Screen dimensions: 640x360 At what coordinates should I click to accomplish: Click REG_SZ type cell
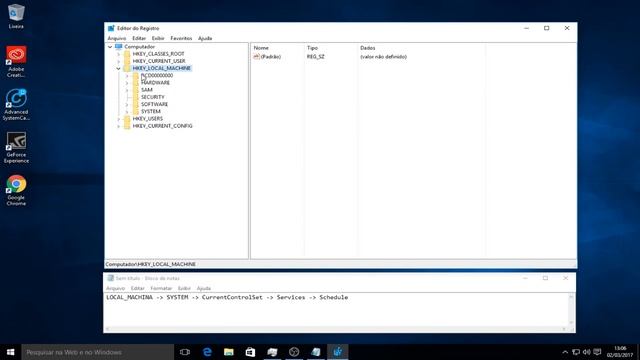point(316,57)
